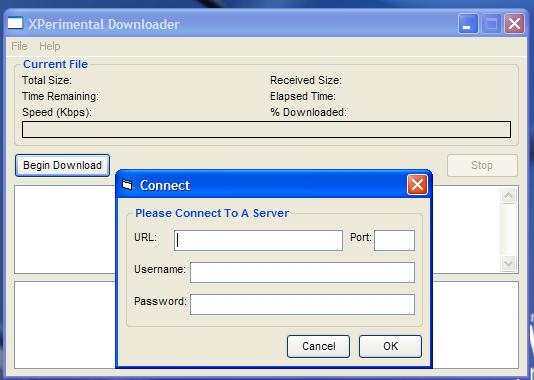This screenshot has height=380, width=534.
Task: Click OK in the Connect dialog
Action: (390, 346)
